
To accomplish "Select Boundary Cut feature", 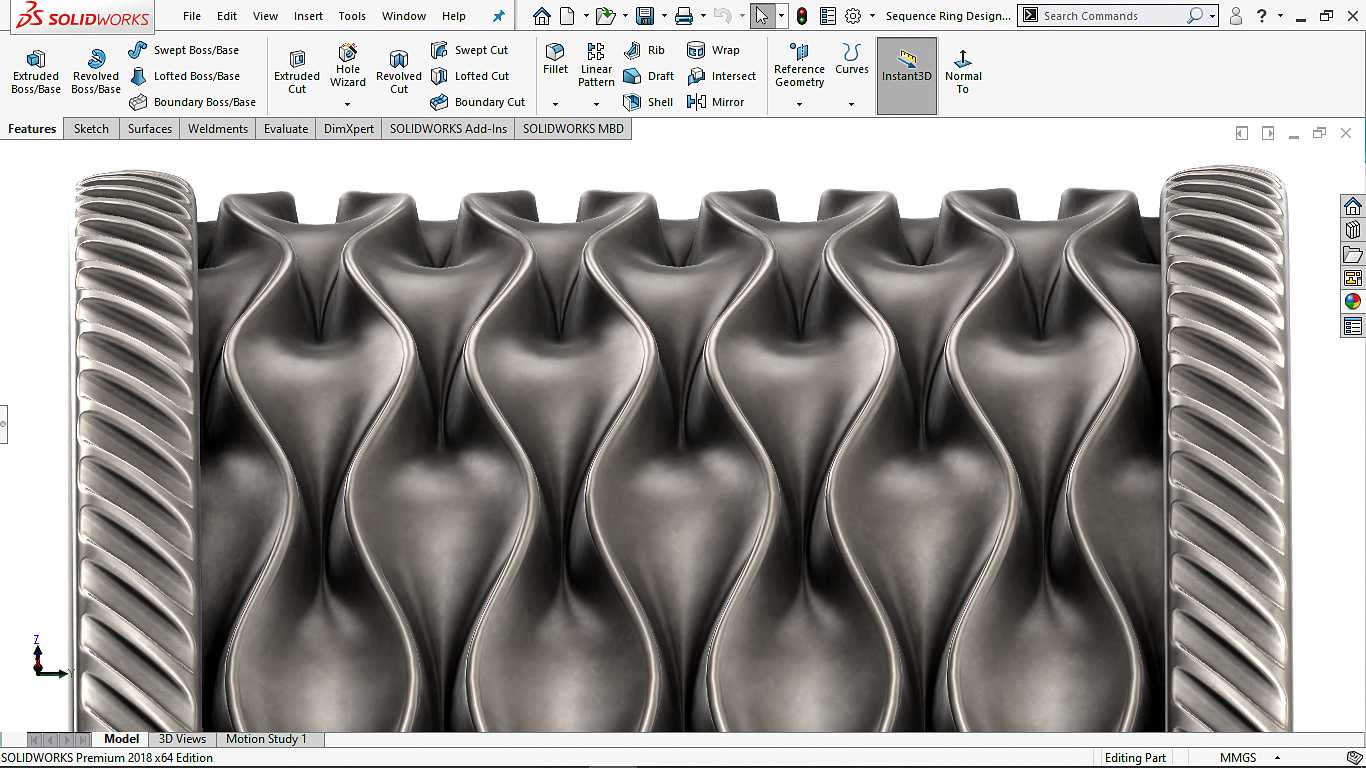I will tap(478, 102).
